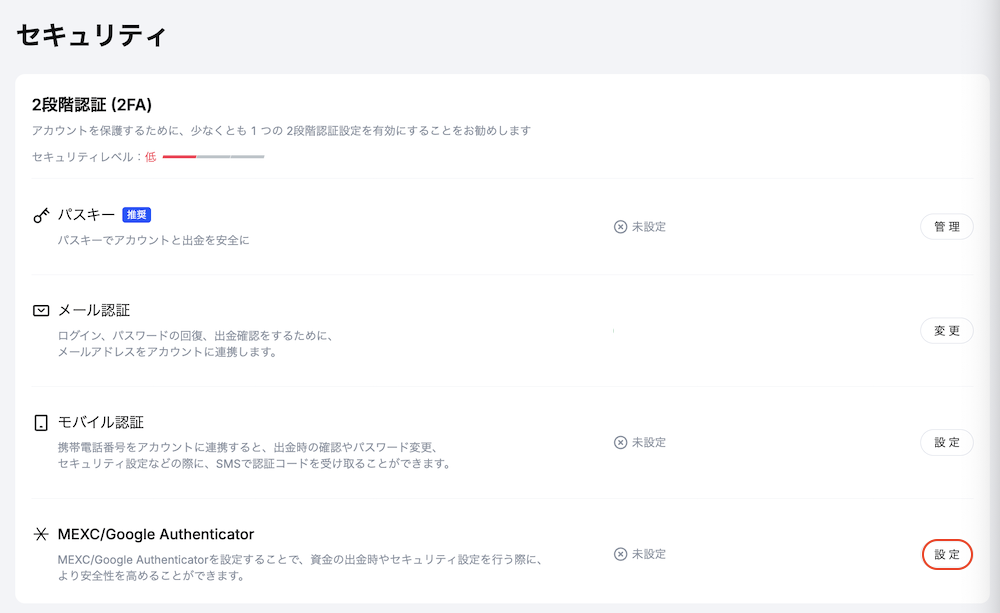Image resolution: width=1000 pixels, height=613 pixels.
Task: Click the blue 推奨 badge
Action: pos(136,215)
